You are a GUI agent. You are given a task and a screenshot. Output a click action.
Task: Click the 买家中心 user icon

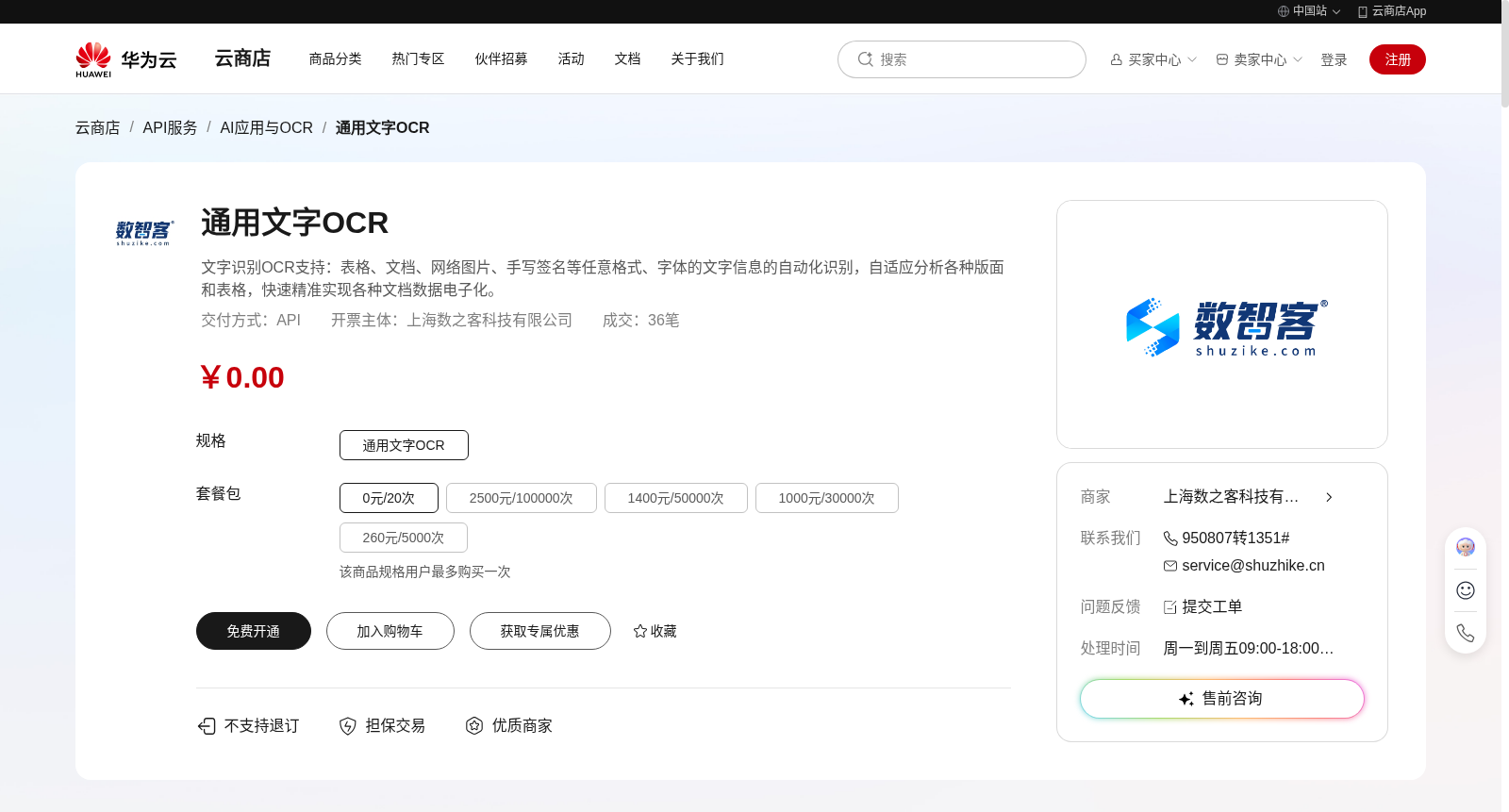[1117, 59]
